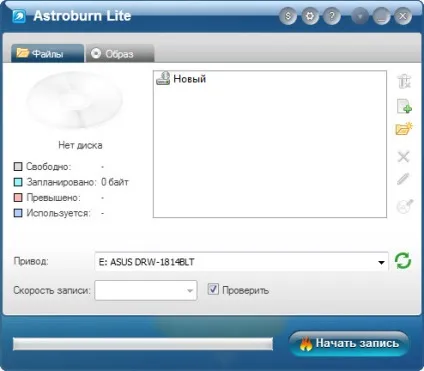
Task: Click the Запланировано cyan color square
Action: [x=18, y=182]
